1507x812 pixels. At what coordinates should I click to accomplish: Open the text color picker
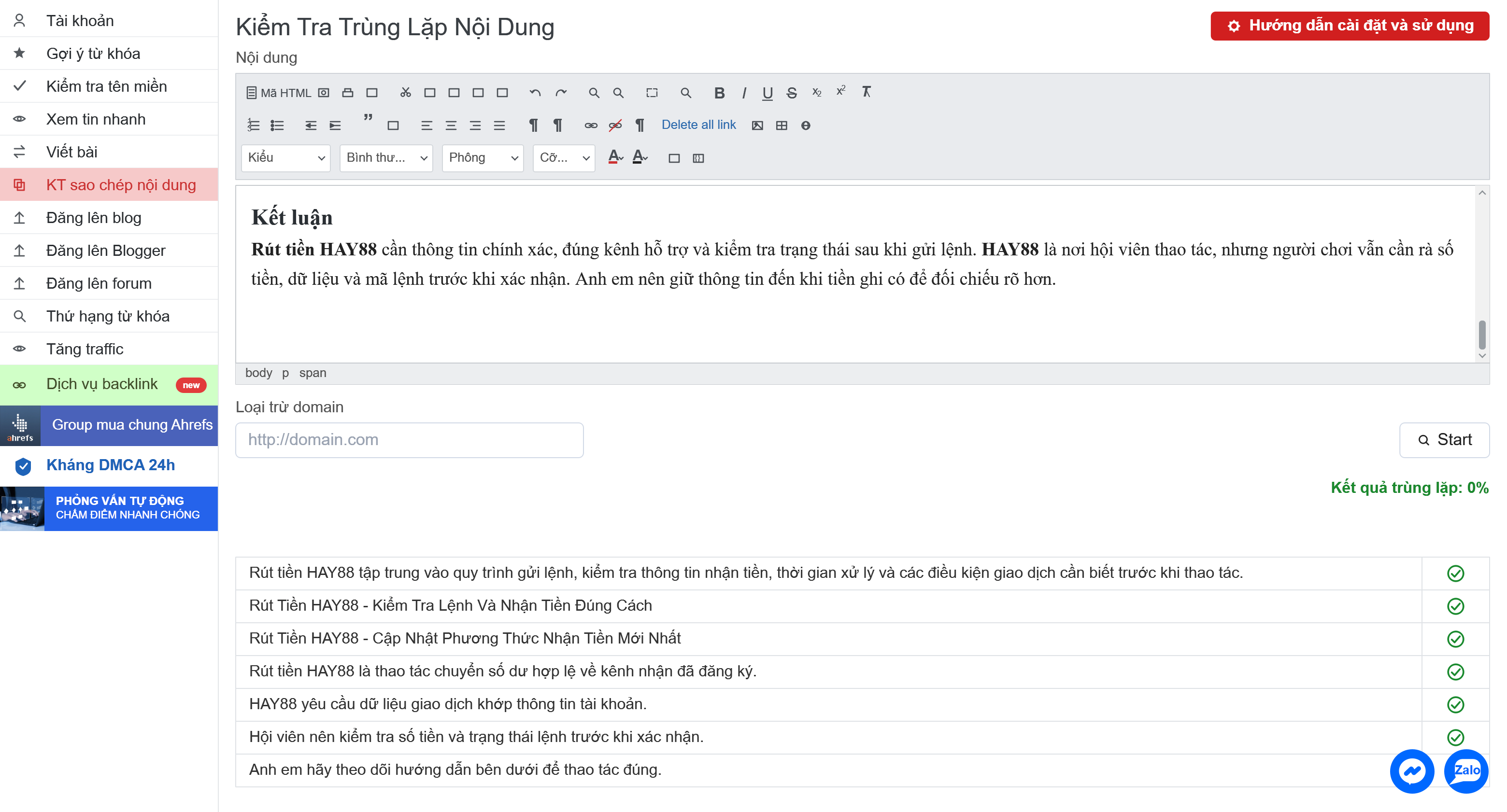coord(615,157)
